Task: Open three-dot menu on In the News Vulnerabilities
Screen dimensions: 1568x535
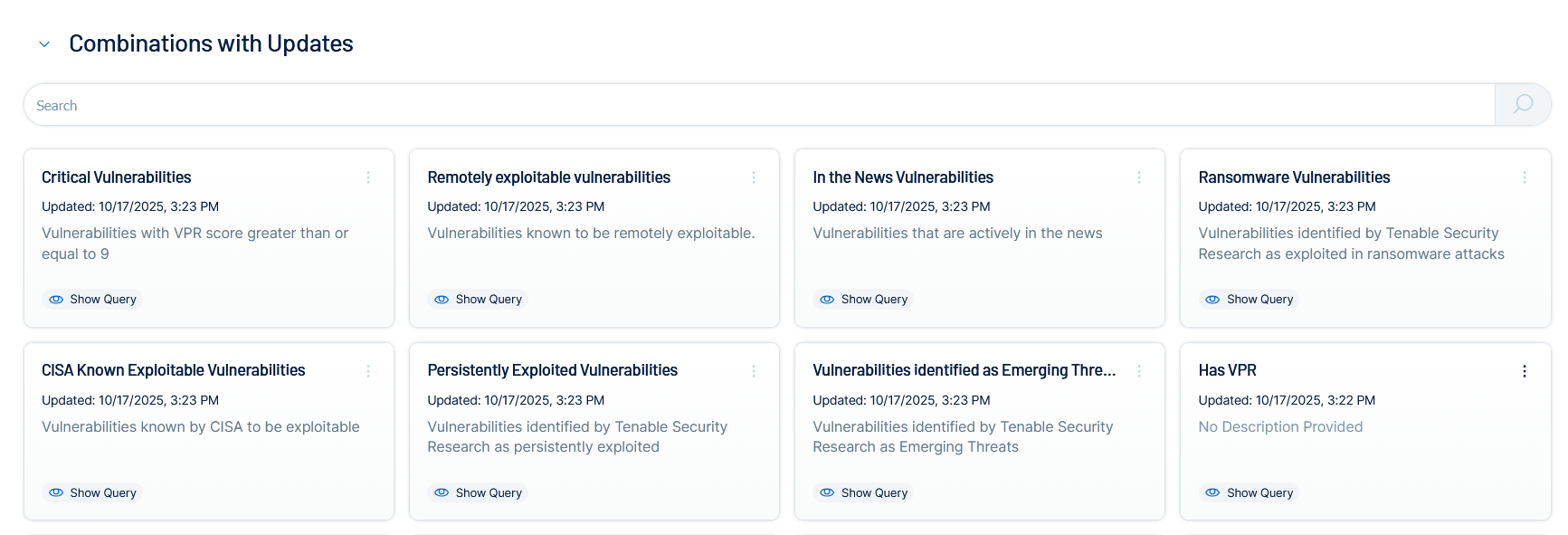Action: click(x=1139, y=177)
